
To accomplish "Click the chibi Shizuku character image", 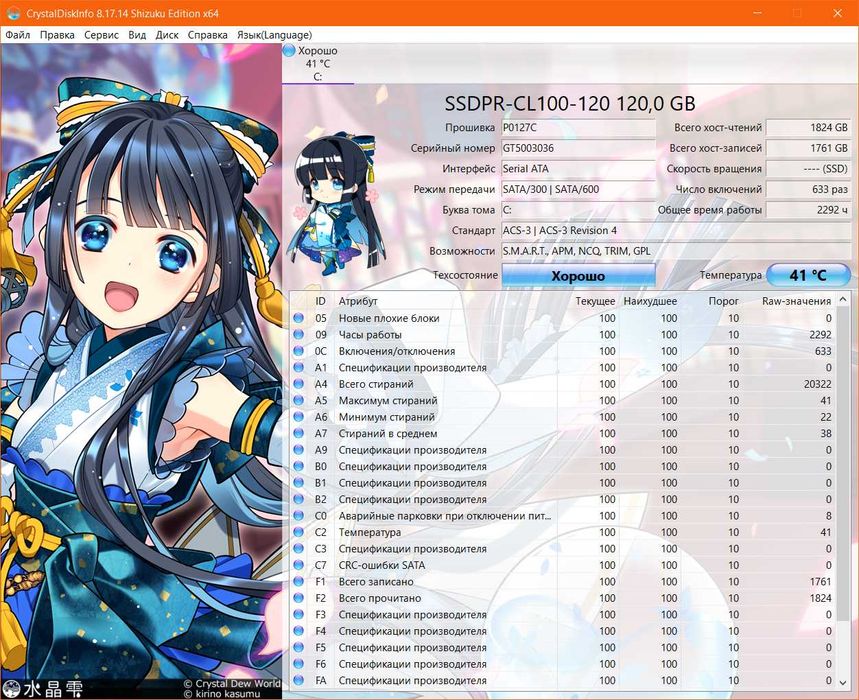I will tap(335, 204).
